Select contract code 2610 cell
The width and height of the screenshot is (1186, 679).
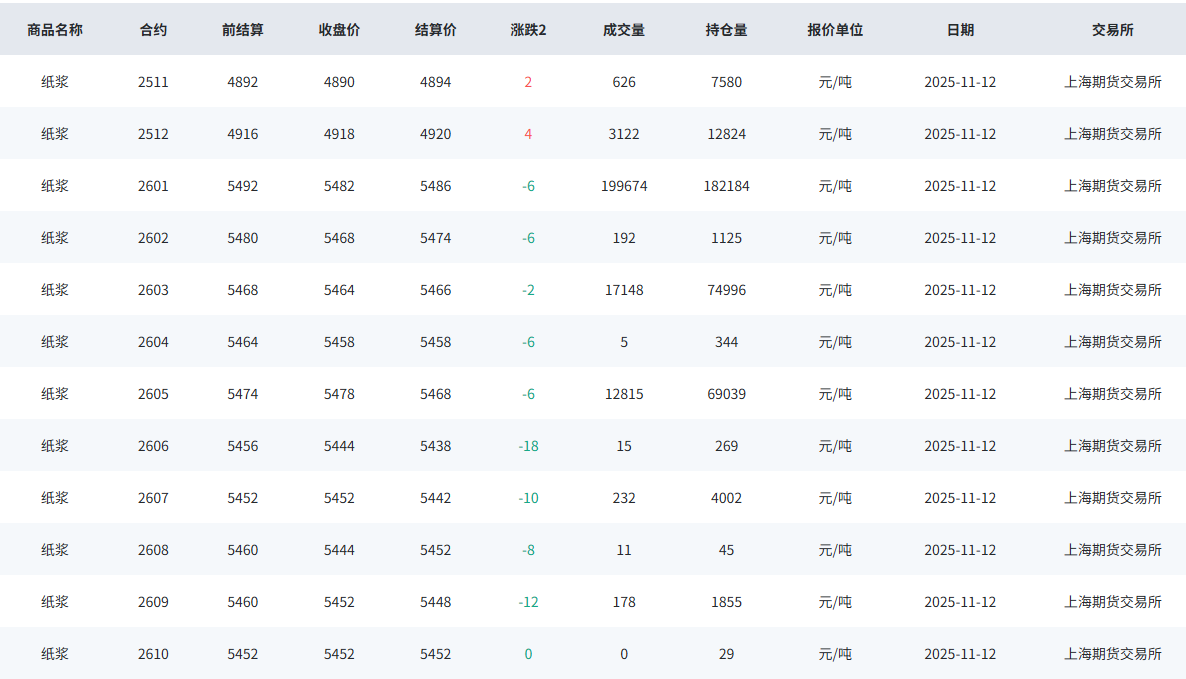click(153, 654)
